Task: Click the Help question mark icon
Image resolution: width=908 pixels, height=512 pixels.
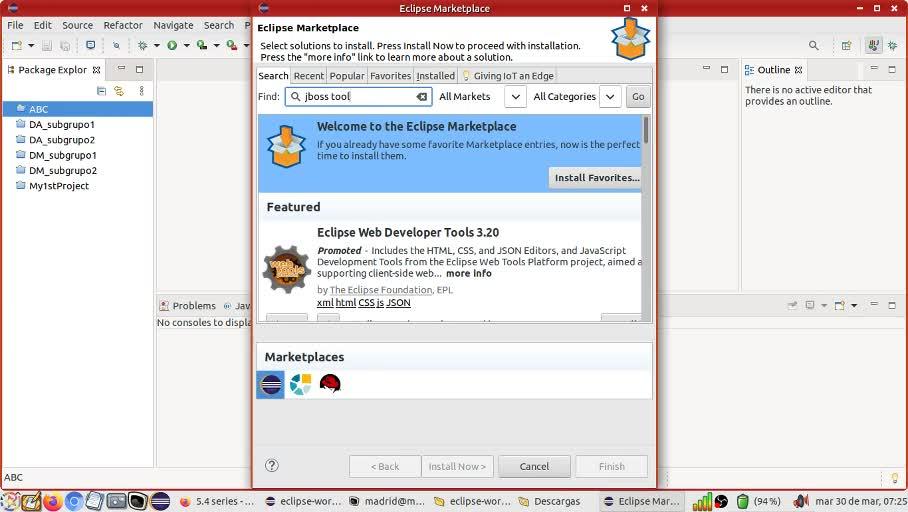Action: pyautogui.click(x=272, y=466)
